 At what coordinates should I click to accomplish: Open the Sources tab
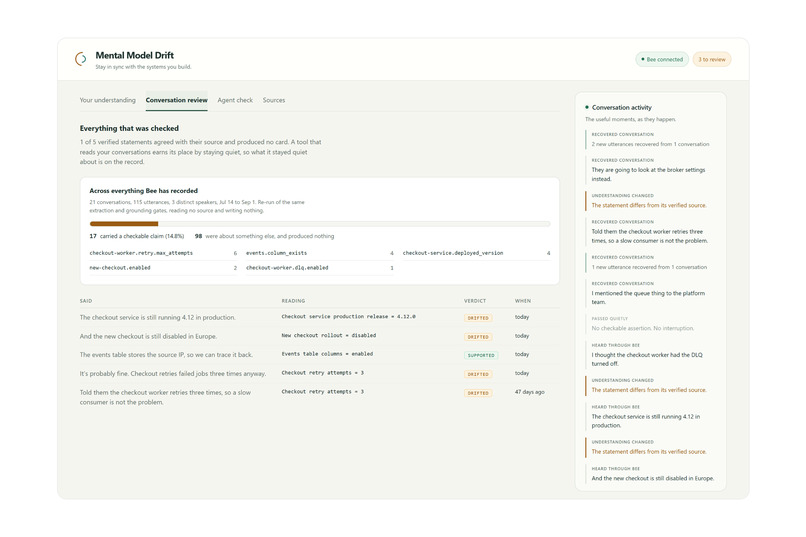coord(273,100)
